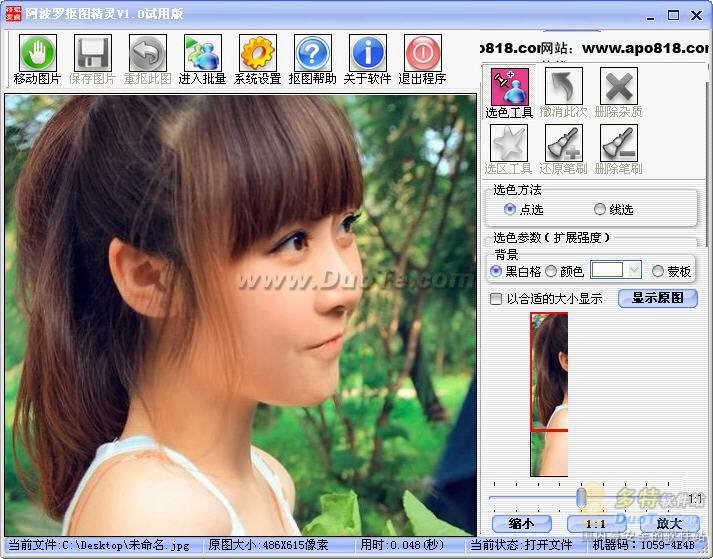The image size is (713, 559).
Task: Click the application logo in title bar
Action: tap(13, 13)
